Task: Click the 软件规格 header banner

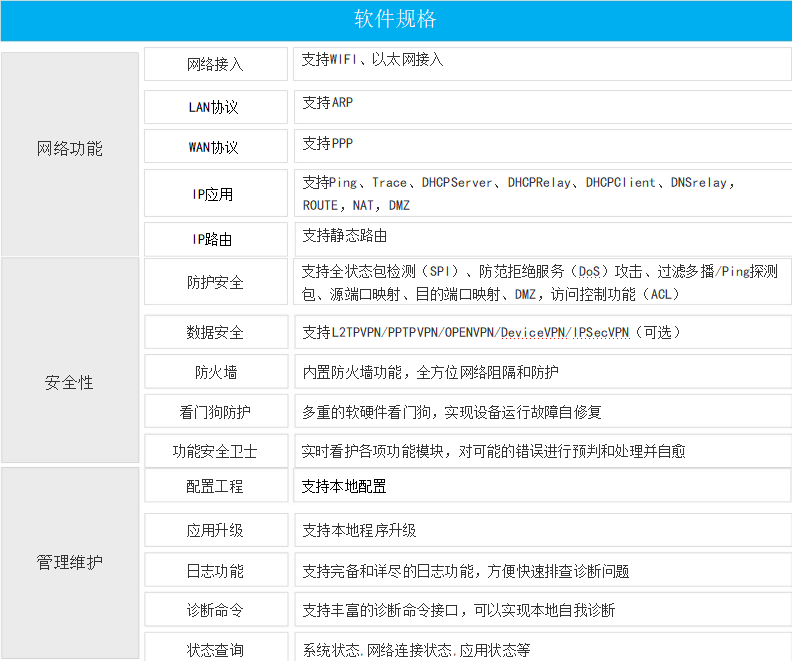Action: click(396, 20)
